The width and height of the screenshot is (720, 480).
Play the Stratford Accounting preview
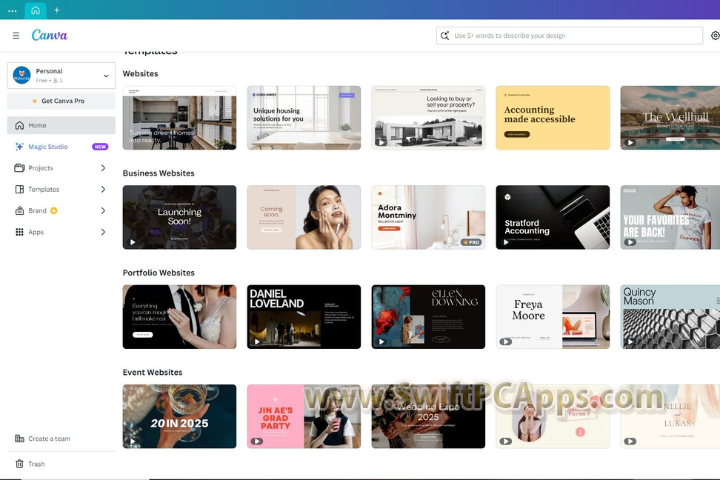pyautogui.click(x=506, y=242)
